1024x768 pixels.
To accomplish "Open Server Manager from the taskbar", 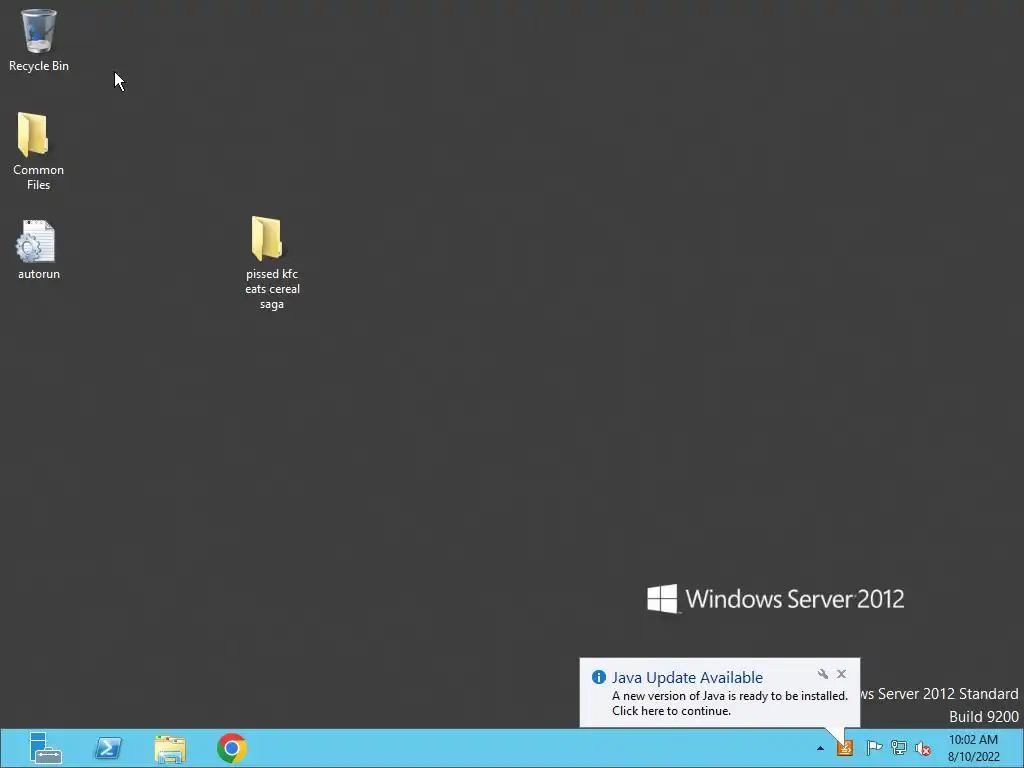I will coord(46,748).
